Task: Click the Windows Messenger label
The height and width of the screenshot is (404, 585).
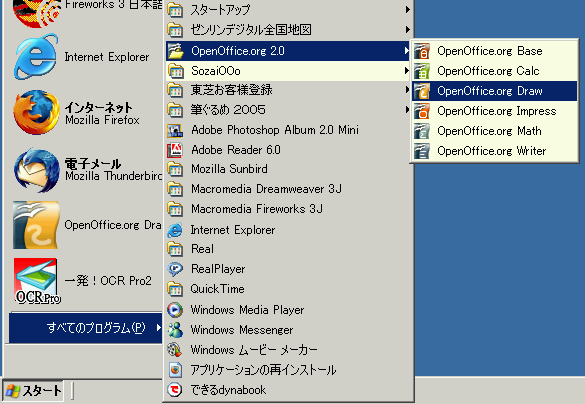Action: 242,330
